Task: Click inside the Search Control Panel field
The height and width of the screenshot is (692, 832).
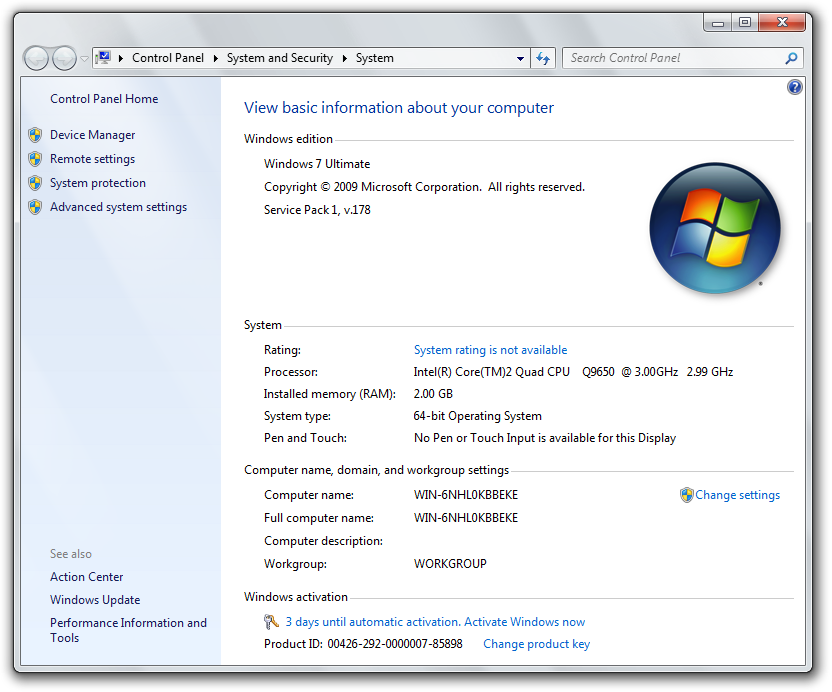Action: click(670, 58)
